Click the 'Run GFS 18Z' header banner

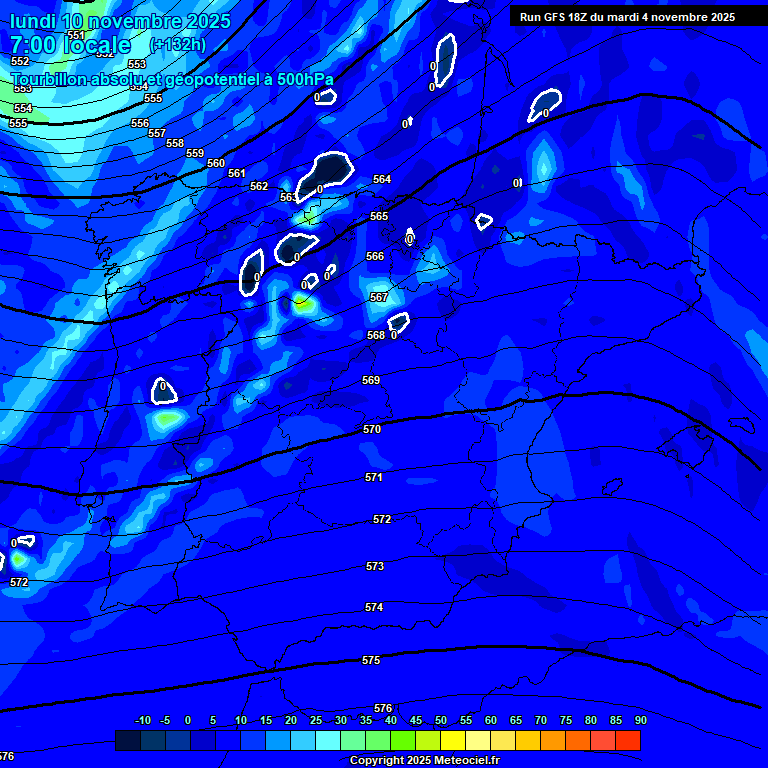click(x=627, y=17)
